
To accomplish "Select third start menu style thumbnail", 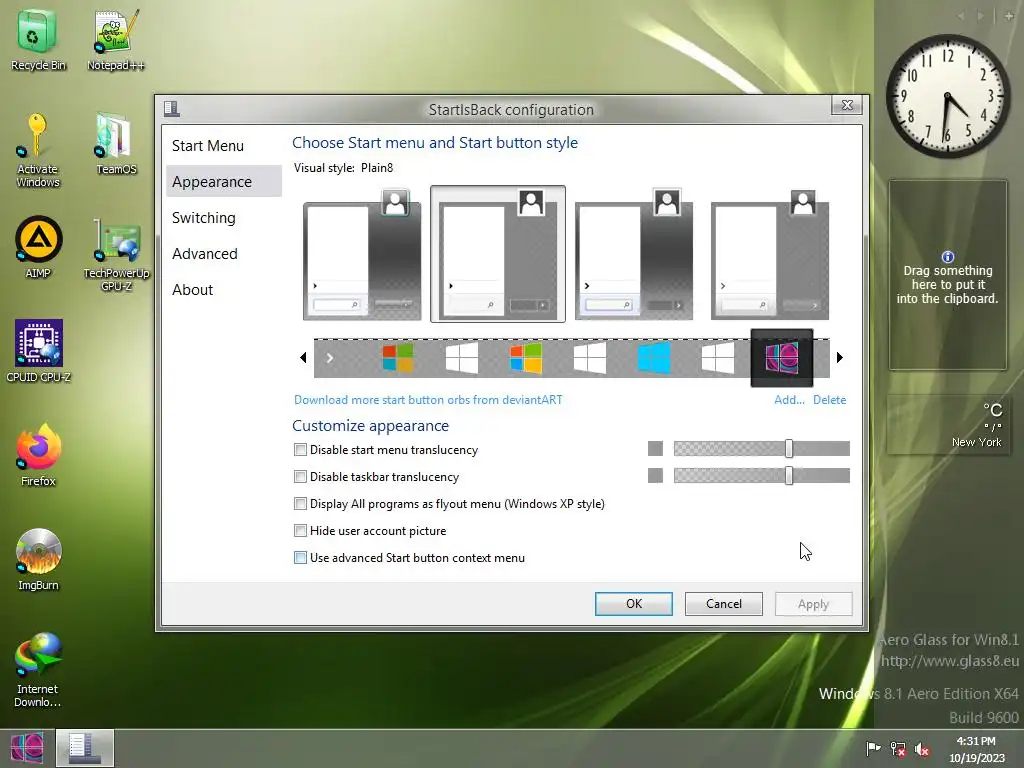I will click(x=633, y=254).
